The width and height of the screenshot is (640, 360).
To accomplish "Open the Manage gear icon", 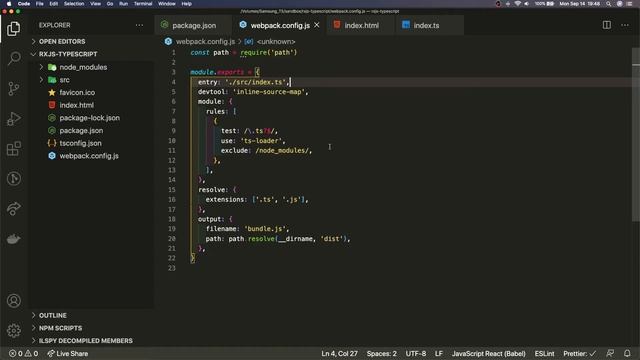I will pos(13,330).
